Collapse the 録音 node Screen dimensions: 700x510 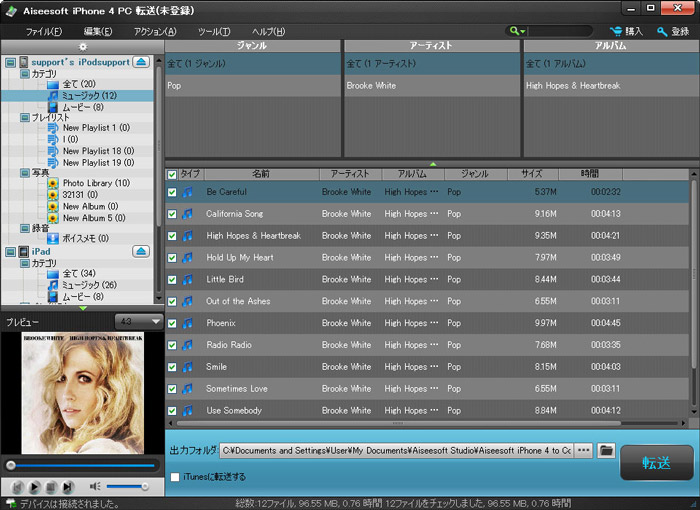(x=25, y=228)
